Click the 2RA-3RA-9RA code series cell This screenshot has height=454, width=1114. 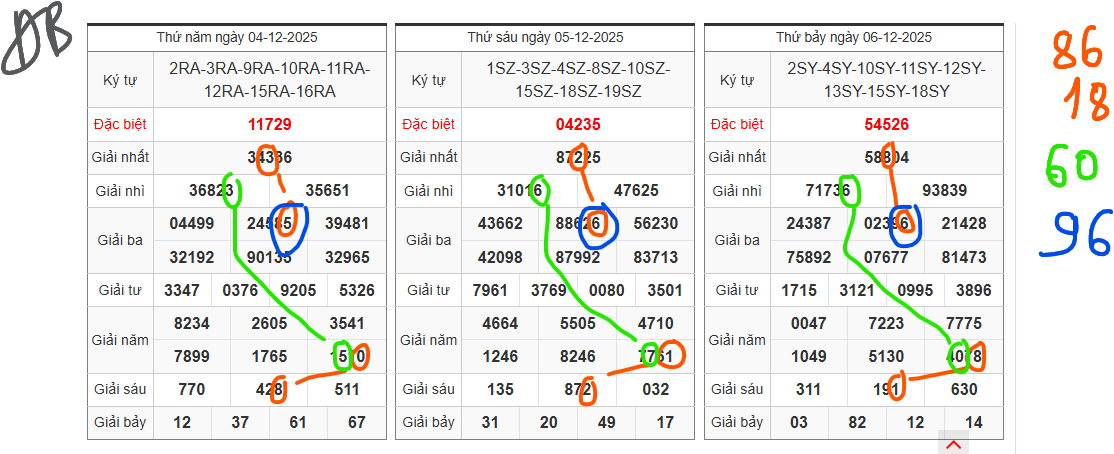click(270, 80)
